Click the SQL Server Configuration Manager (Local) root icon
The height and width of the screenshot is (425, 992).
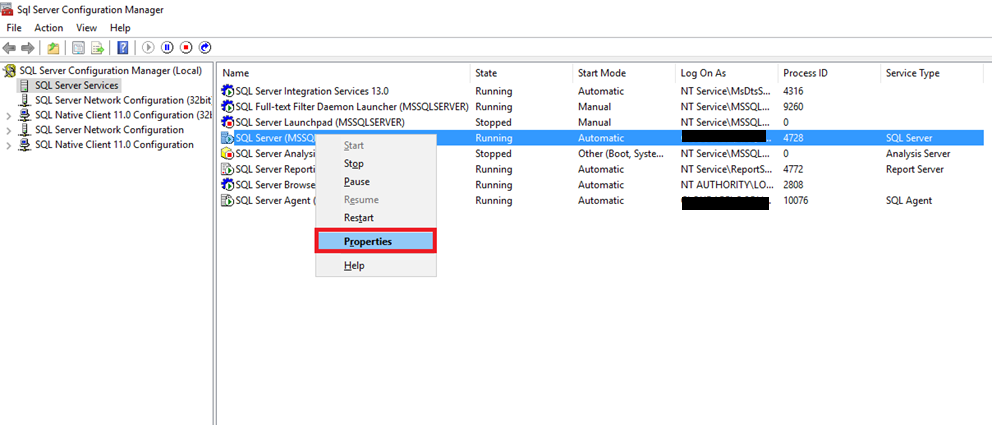pos(10,71)
